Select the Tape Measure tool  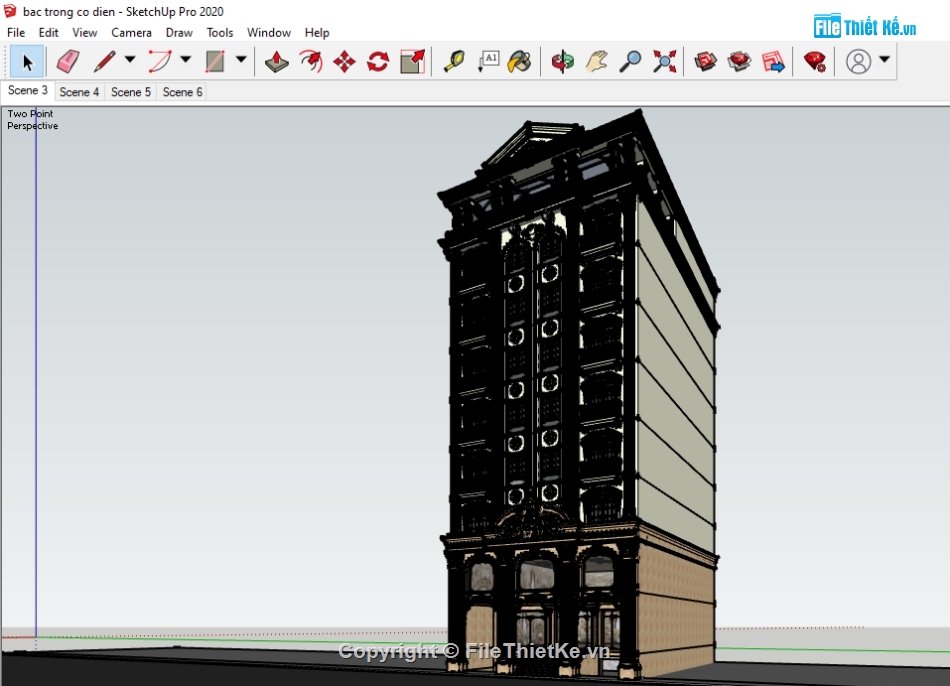[x=454, y=61]
